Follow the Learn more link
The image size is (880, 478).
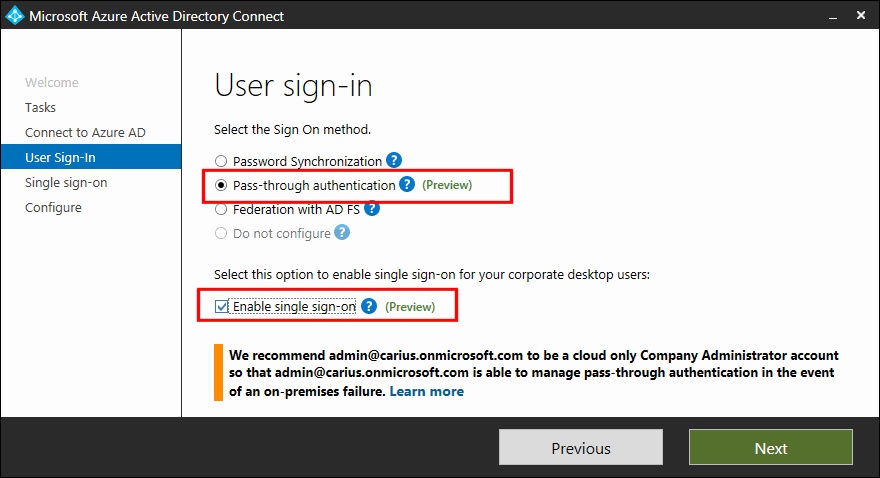(x=427, y=392)
